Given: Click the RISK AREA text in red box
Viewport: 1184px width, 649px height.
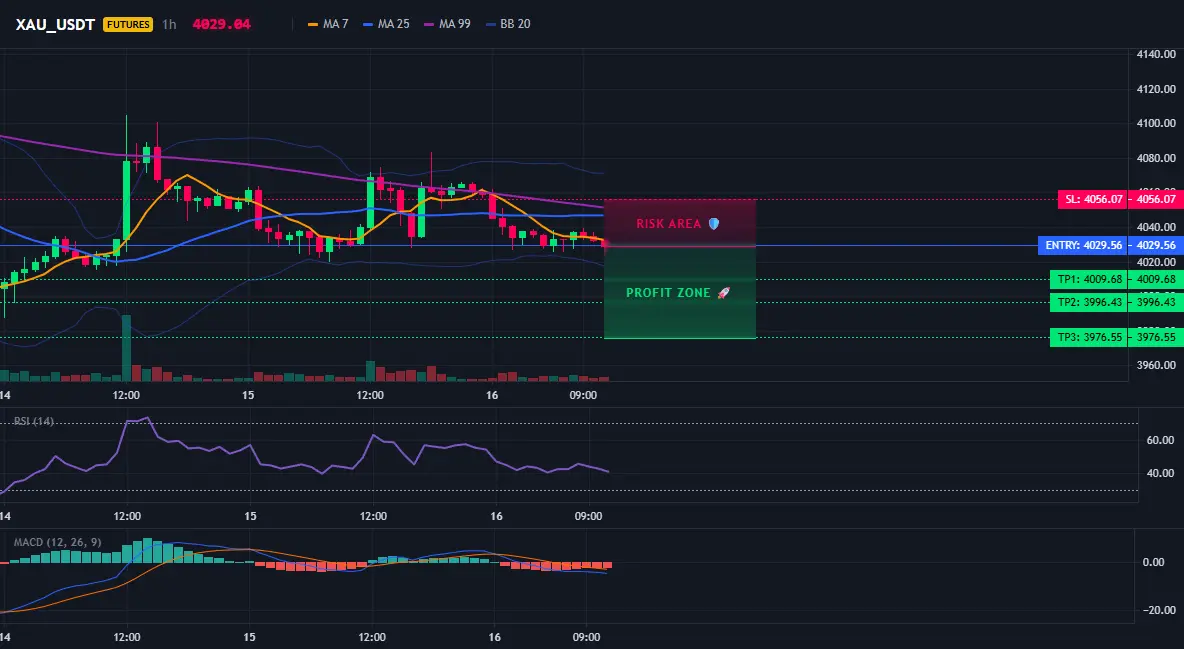Looking at the screenshot, I should coord(668,224).
